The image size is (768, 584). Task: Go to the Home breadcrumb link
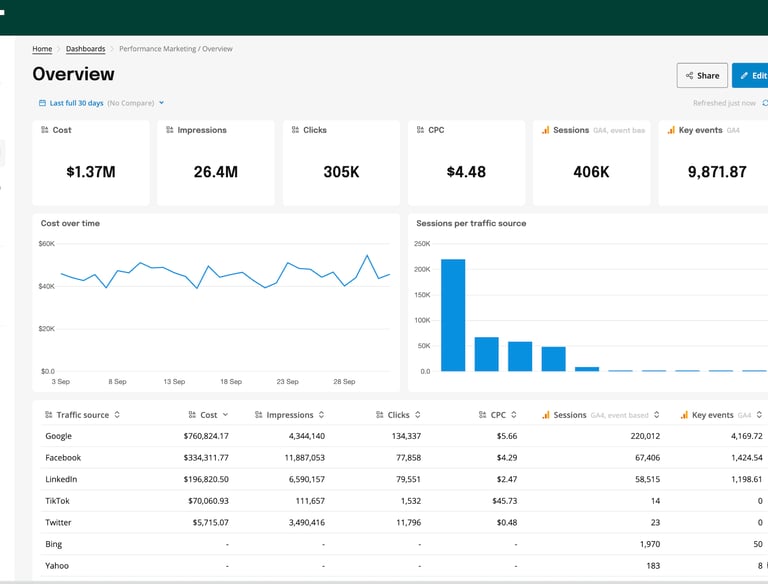(x=42, y=49)
